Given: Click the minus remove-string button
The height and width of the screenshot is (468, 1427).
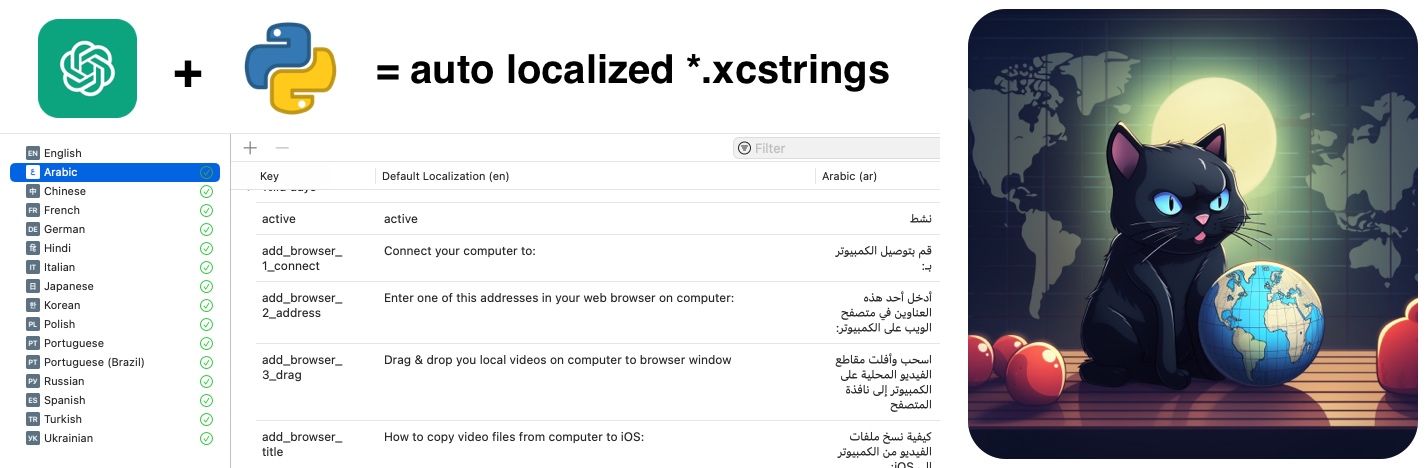Looking at the screenshot, I should (x=282, y=148).
